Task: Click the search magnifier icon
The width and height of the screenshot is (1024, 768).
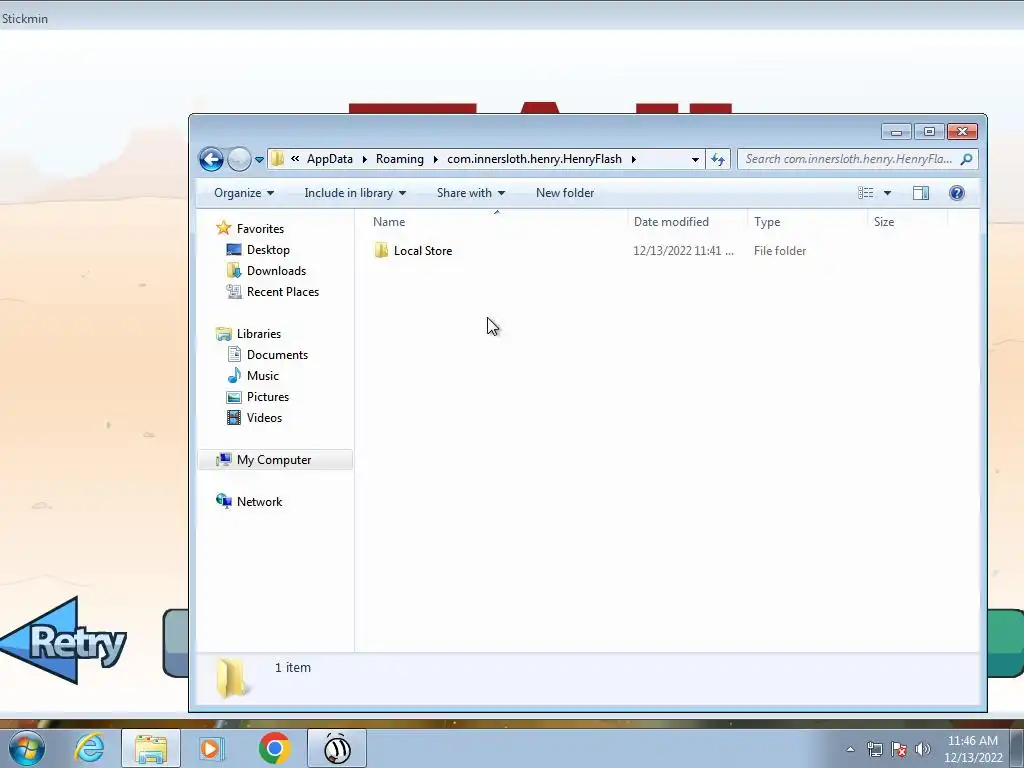Action: (967, 159)
